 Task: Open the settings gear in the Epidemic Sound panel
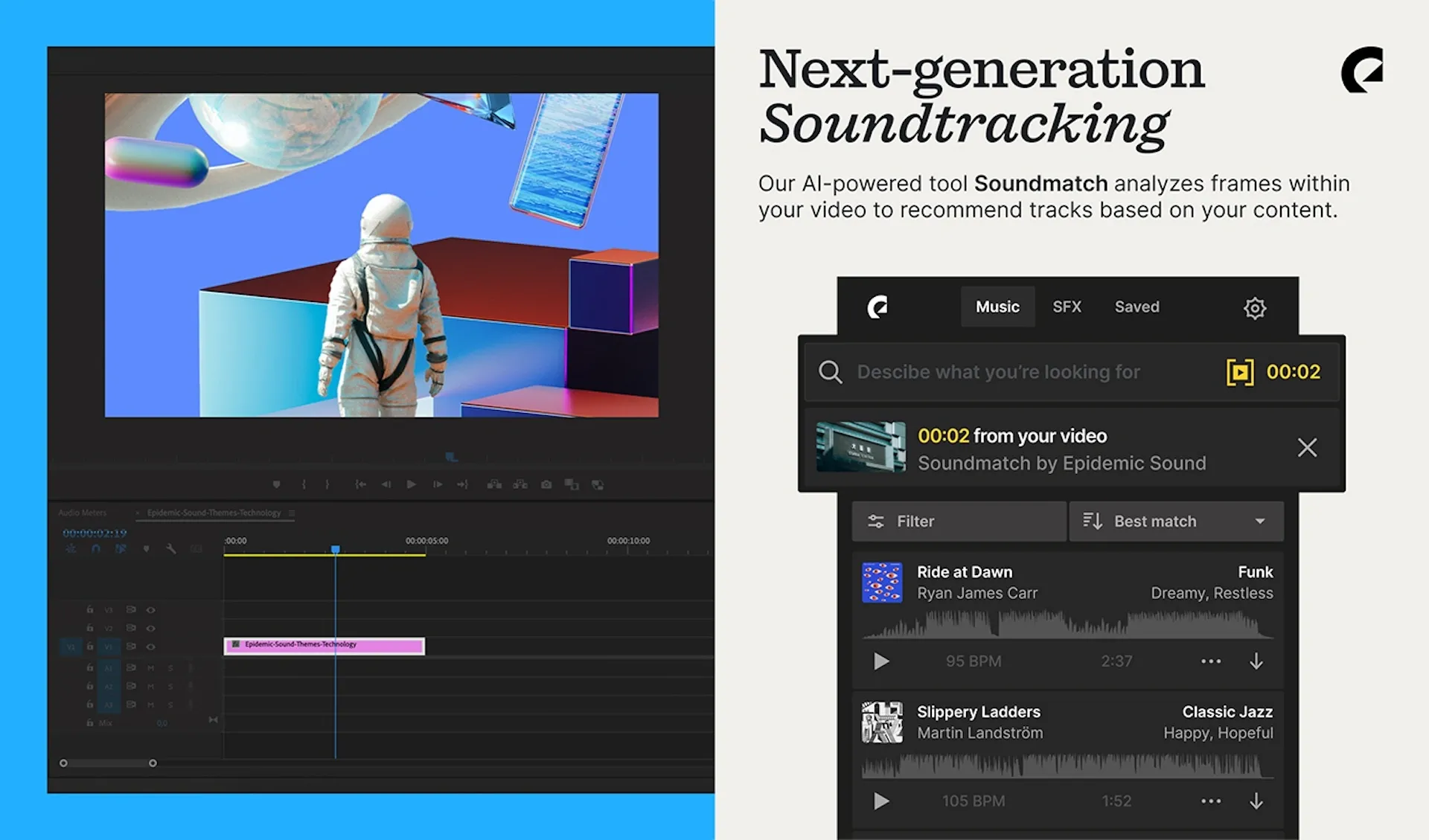[x=1255, y=307]
